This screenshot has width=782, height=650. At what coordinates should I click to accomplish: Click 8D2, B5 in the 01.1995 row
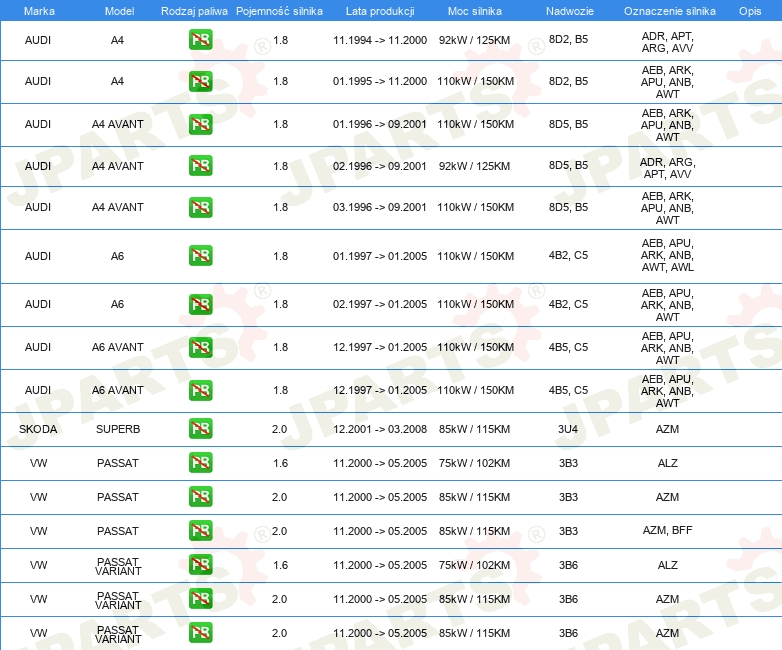[x=568, y=81]
